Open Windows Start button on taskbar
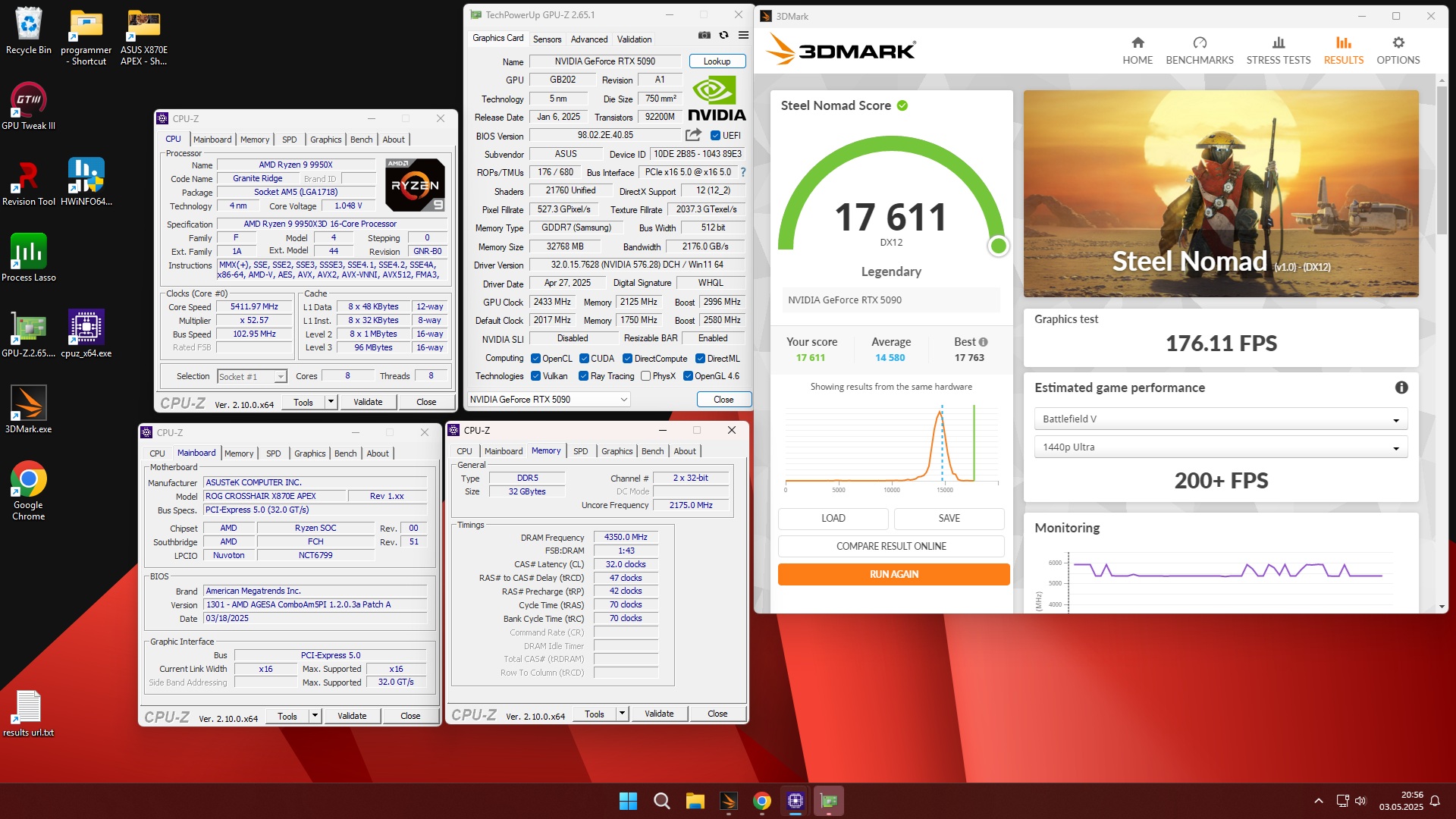1456x819 pixels. pyautogui.click(x=629, y=801)
